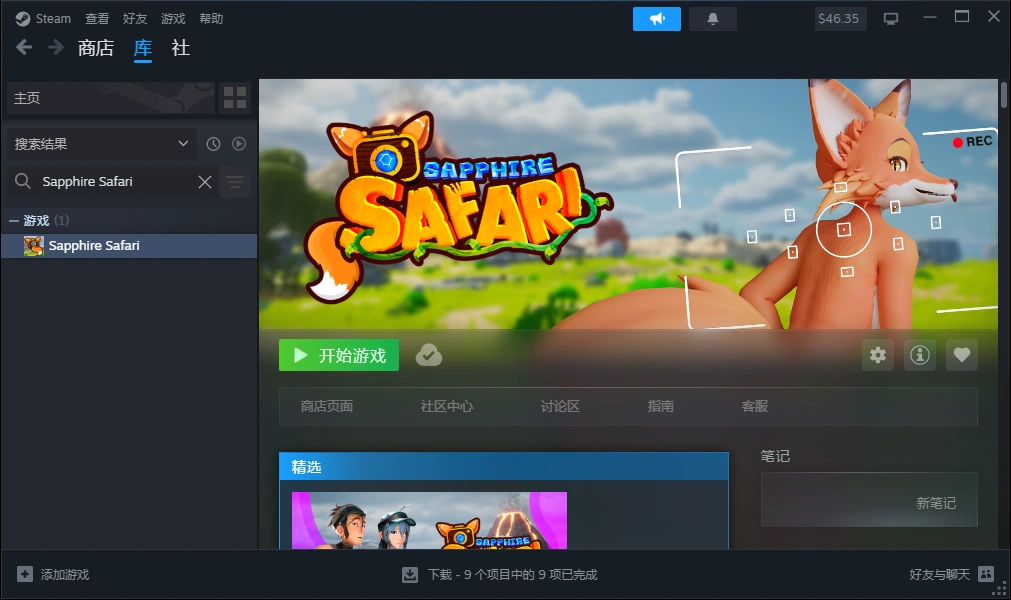
Task: Open the 商店页面 link
Action: (x=327, y=406)
